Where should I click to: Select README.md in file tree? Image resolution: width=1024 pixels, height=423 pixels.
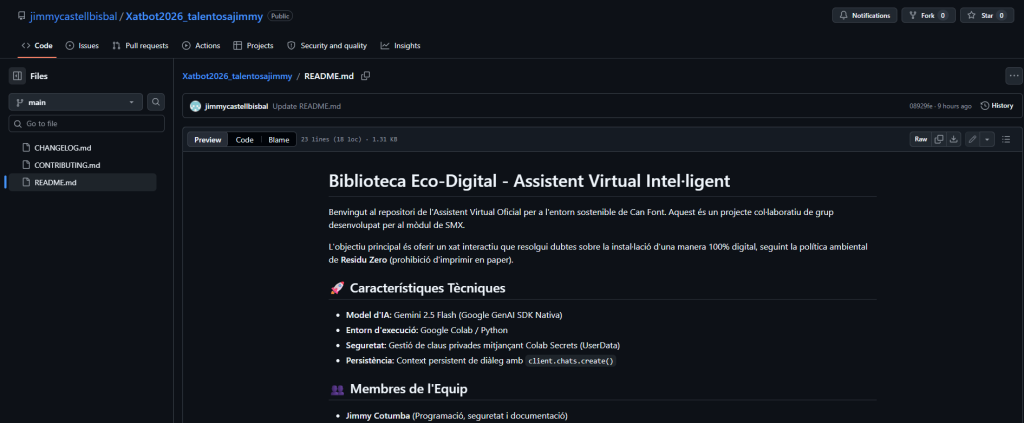pos(80,183)
